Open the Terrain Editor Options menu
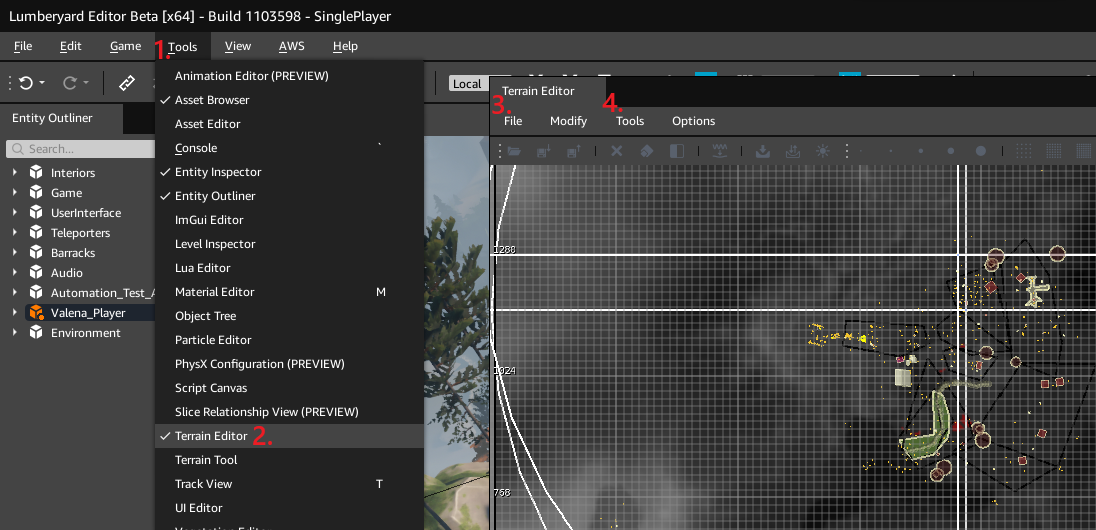 (693, 121)
